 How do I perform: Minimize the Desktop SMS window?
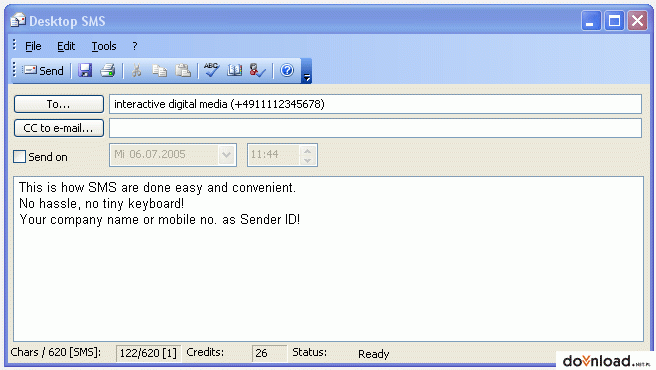point(591,21)
